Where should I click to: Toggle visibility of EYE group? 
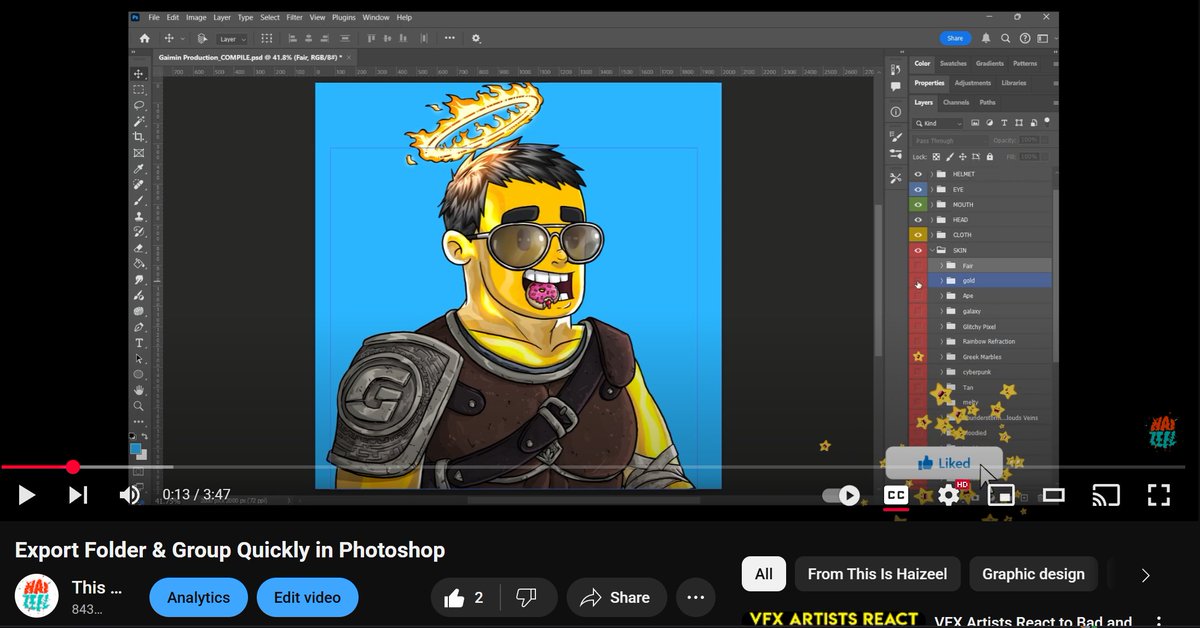point(918,189)
